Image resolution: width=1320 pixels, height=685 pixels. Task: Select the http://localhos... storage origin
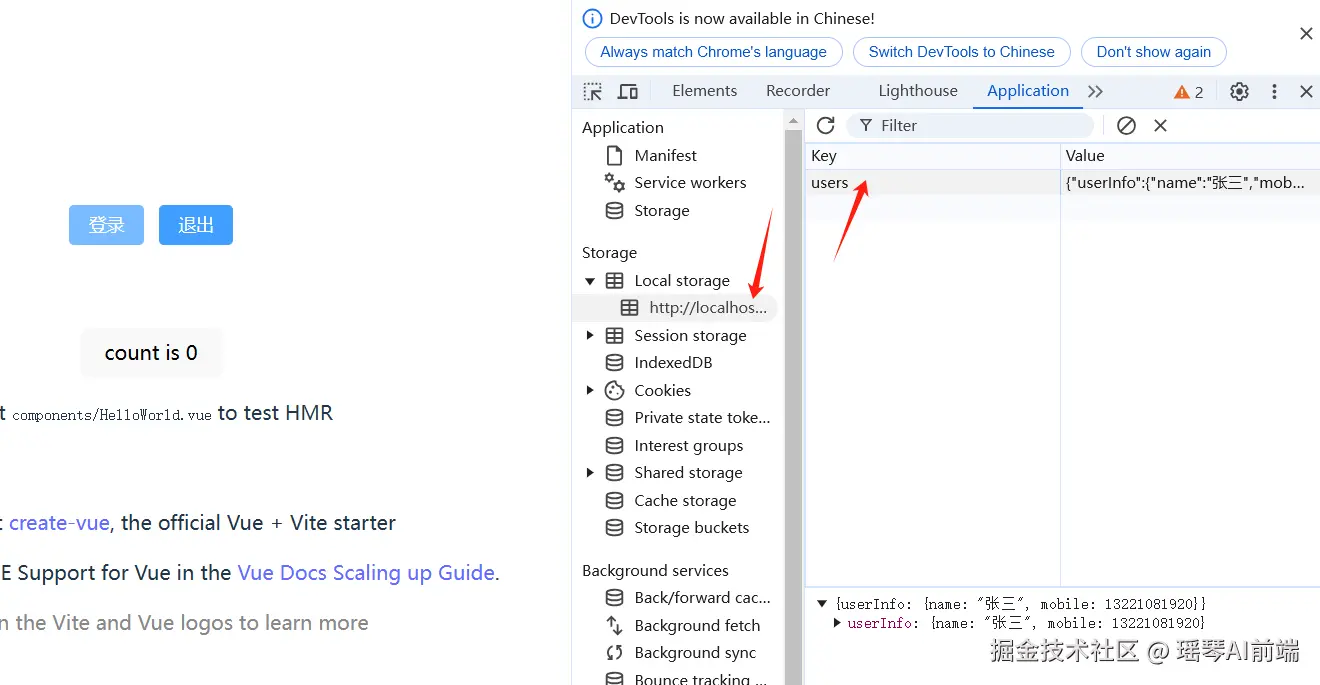point(708,308)
